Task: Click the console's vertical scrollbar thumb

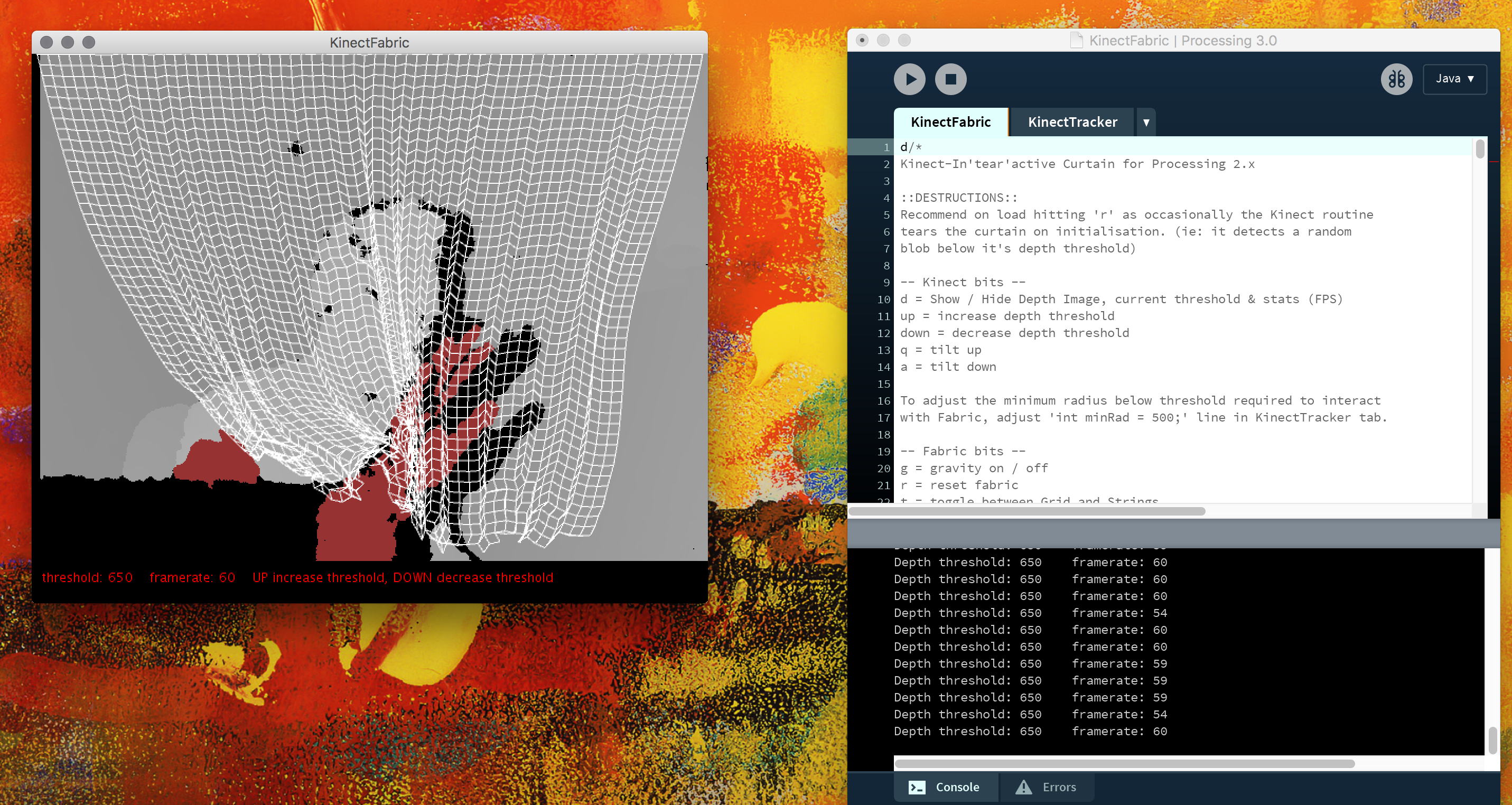Action: [1492, 741]
